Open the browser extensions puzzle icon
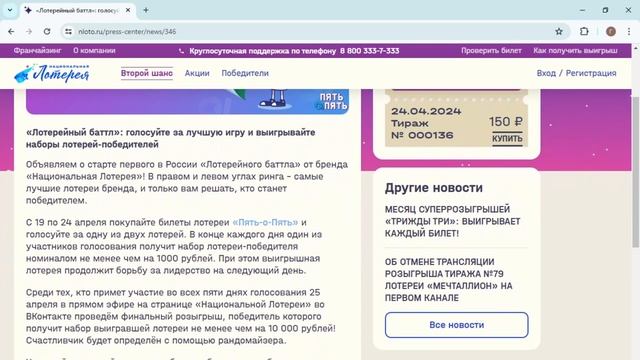The width and height of the screenshot is (640, 360). coord(584,31)
